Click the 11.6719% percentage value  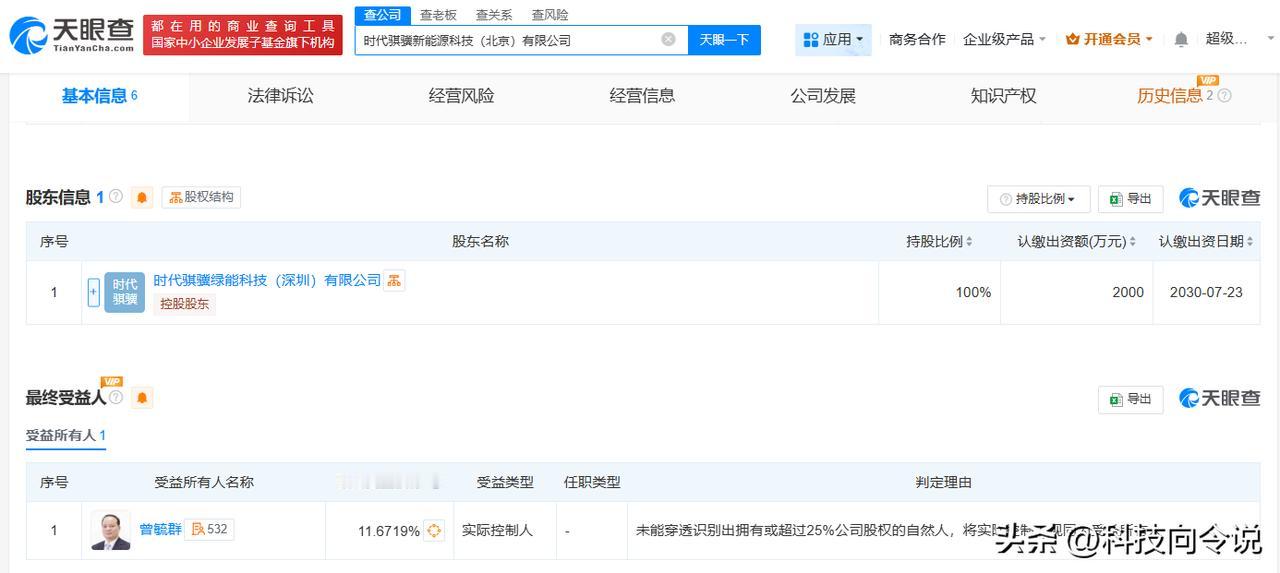pos(389,531)
